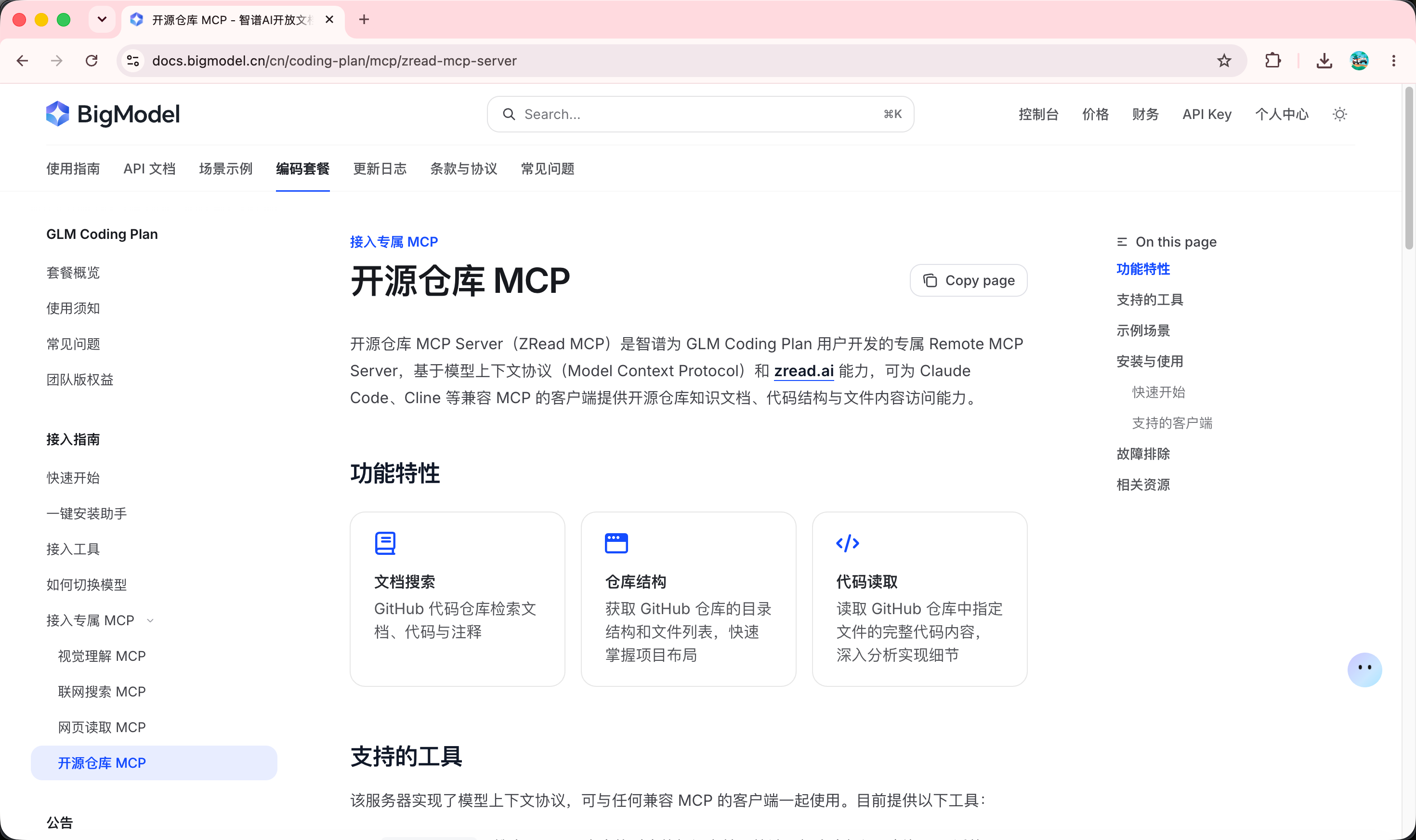The width and height of the screenshot is (1416, 840).
Task: Close the 开源仓库 MCP browser tab
Action: pyautogui.click(x=329, y=20)
